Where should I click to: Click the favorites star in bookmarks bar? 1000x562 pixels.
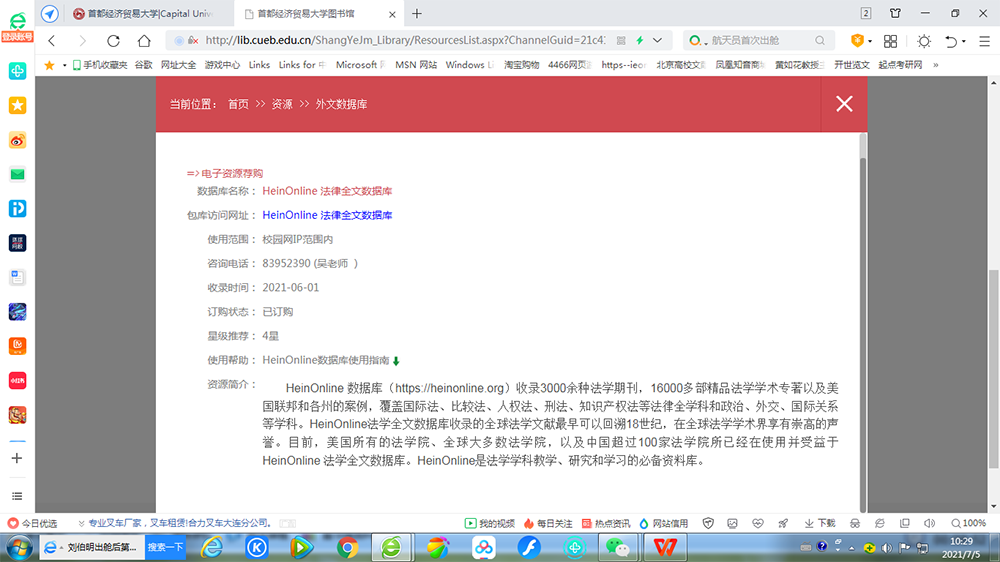pos(49,65)
